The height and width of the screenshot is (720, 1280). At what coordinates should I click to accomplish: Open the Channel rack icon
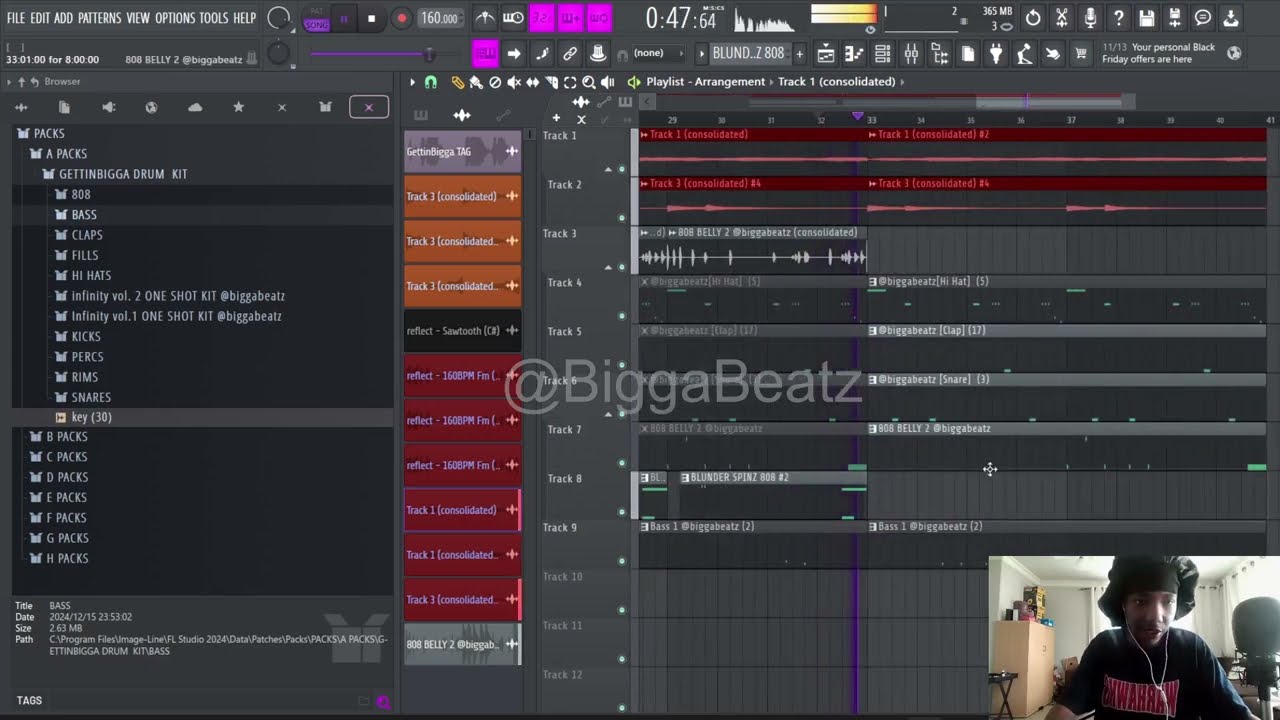coord(882,54)
